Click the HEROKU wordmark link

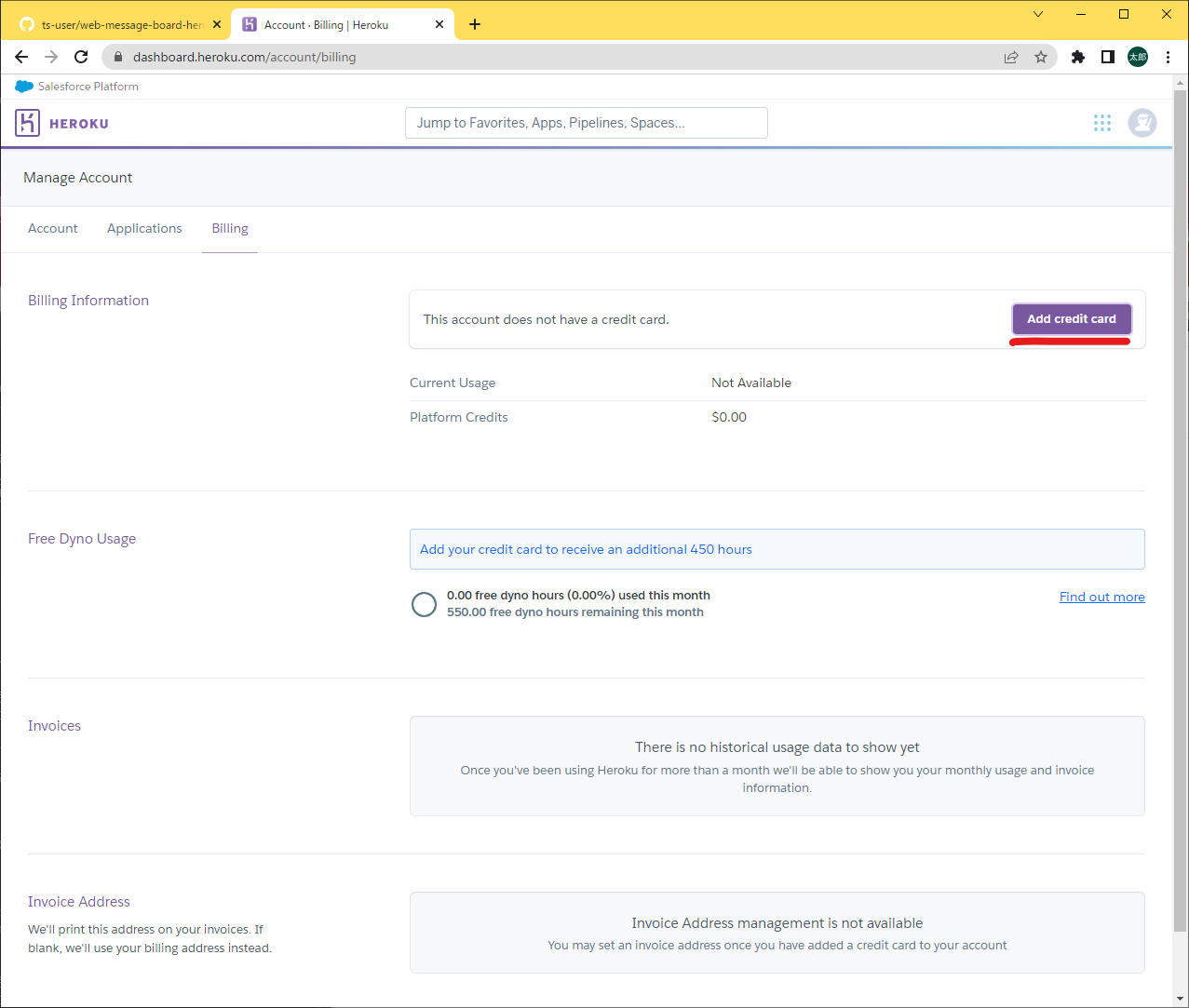click(x=79, y=124)
